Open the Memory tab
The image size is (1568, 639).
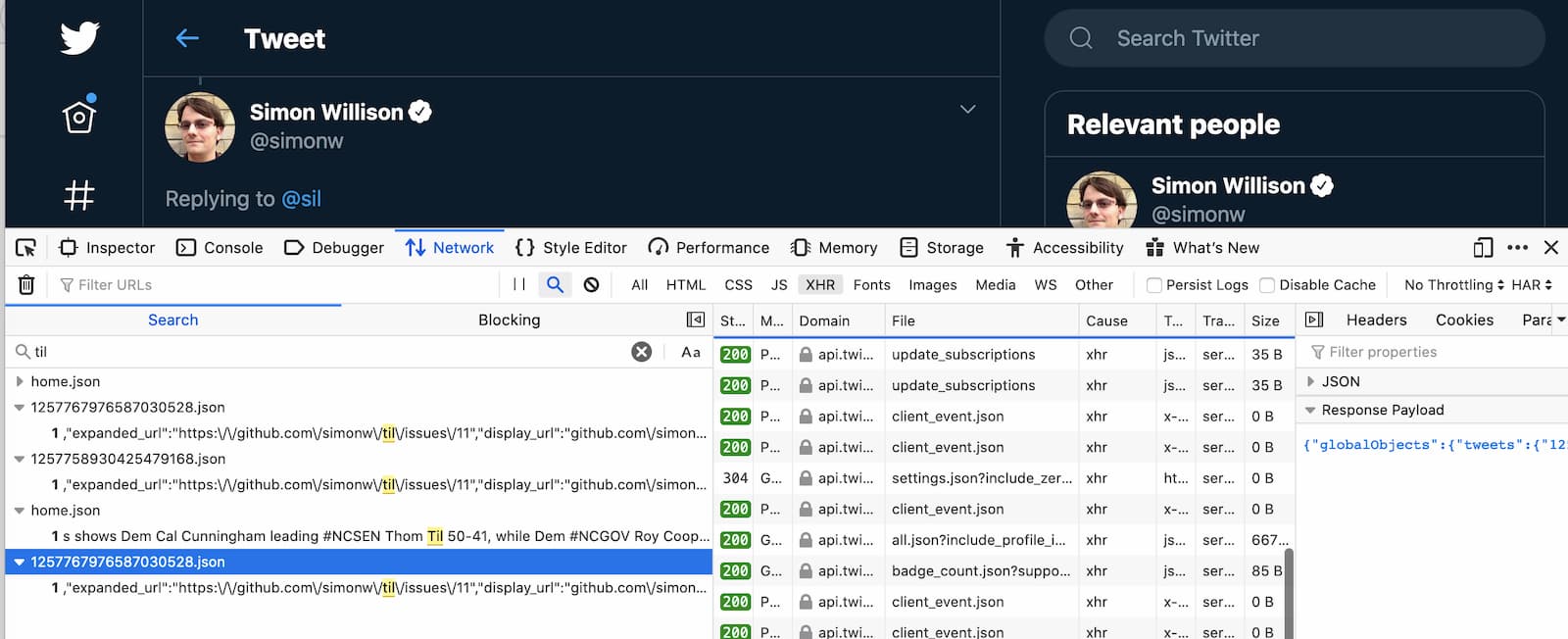pos(834,248)
